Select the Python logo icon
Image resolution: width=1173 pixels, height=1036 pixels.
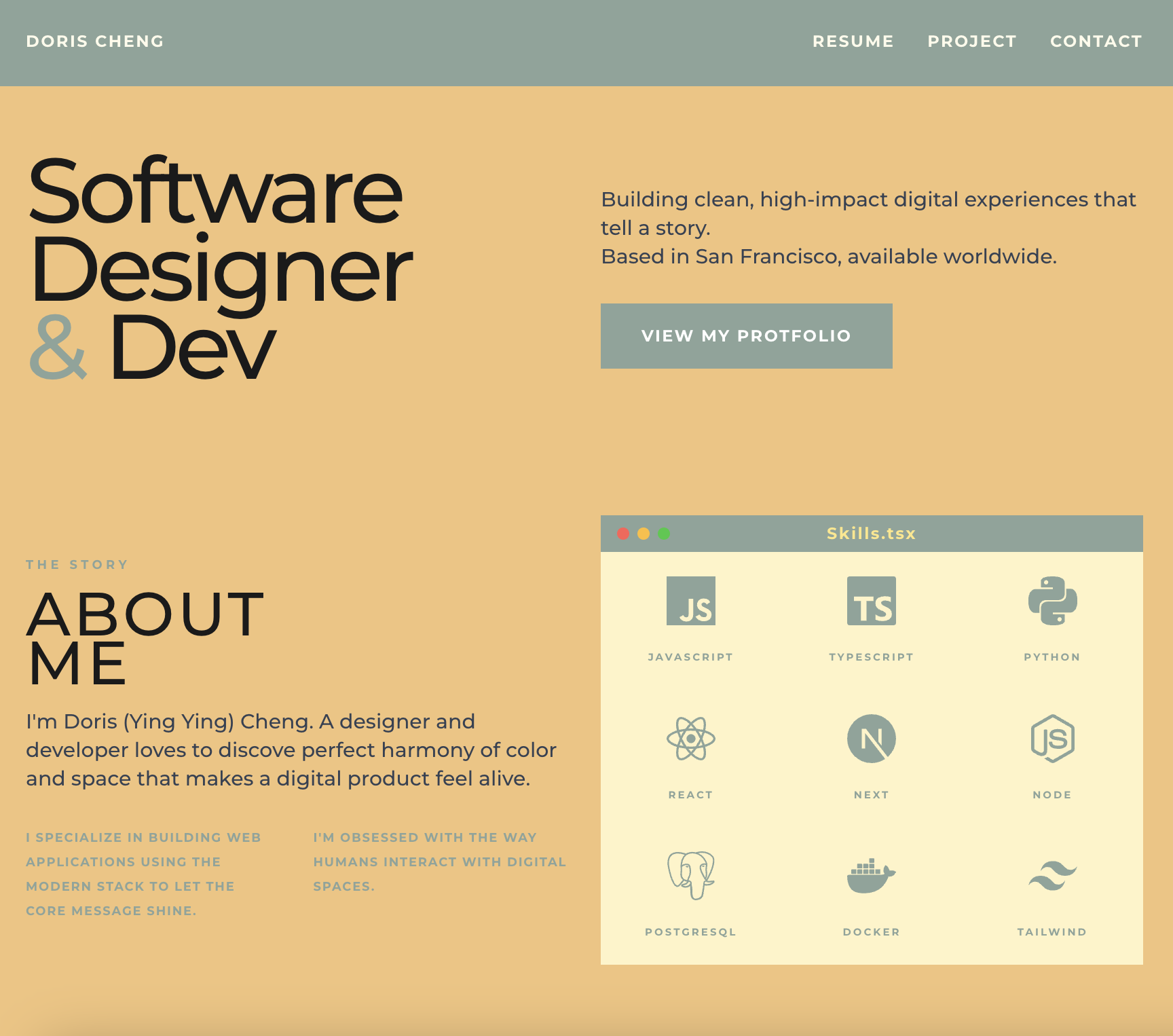[1052, 601]
